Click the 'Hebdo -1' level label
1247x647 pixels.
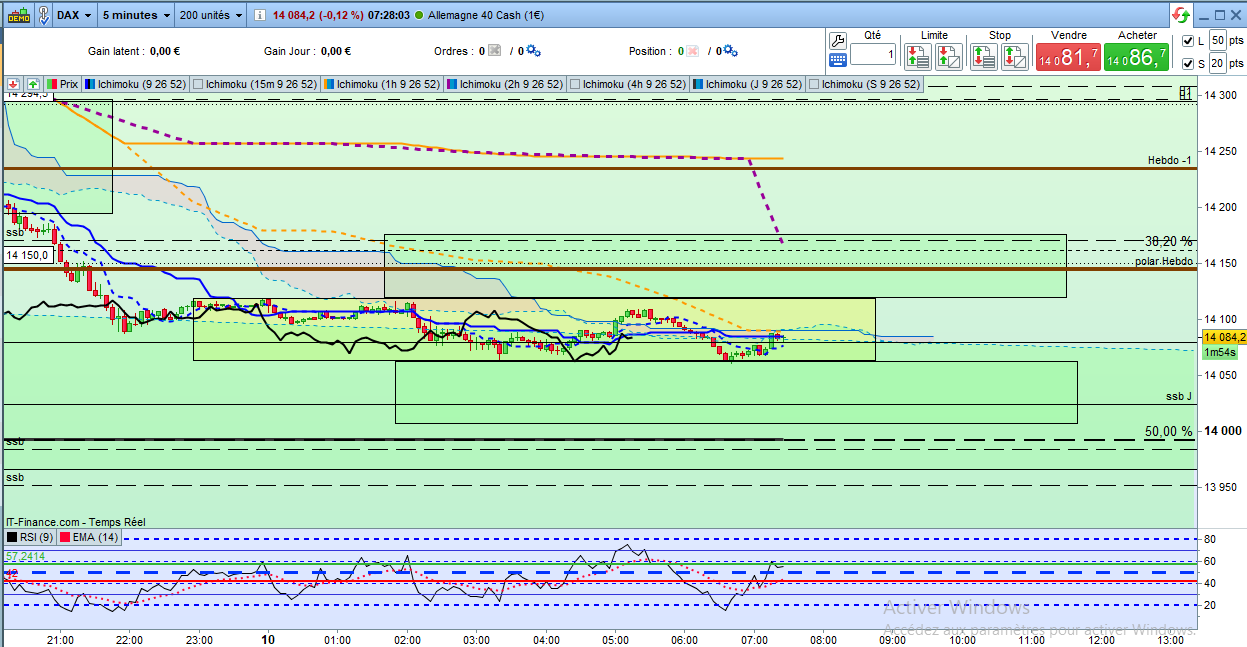point(1170,161)
